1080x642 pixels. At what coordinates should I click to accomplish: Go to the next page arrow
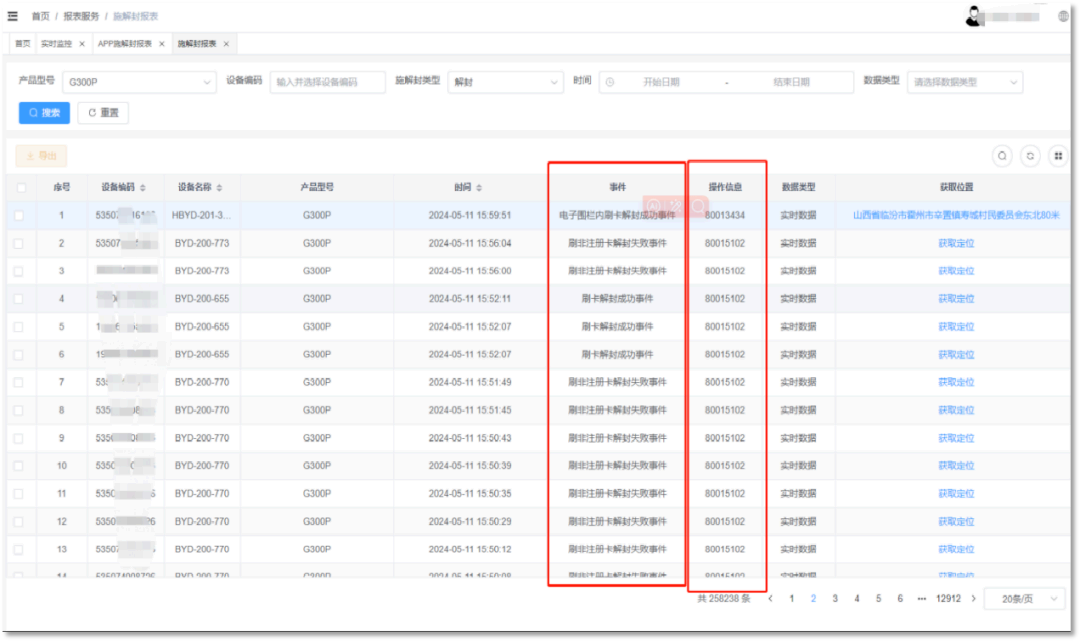coord(973,599)
